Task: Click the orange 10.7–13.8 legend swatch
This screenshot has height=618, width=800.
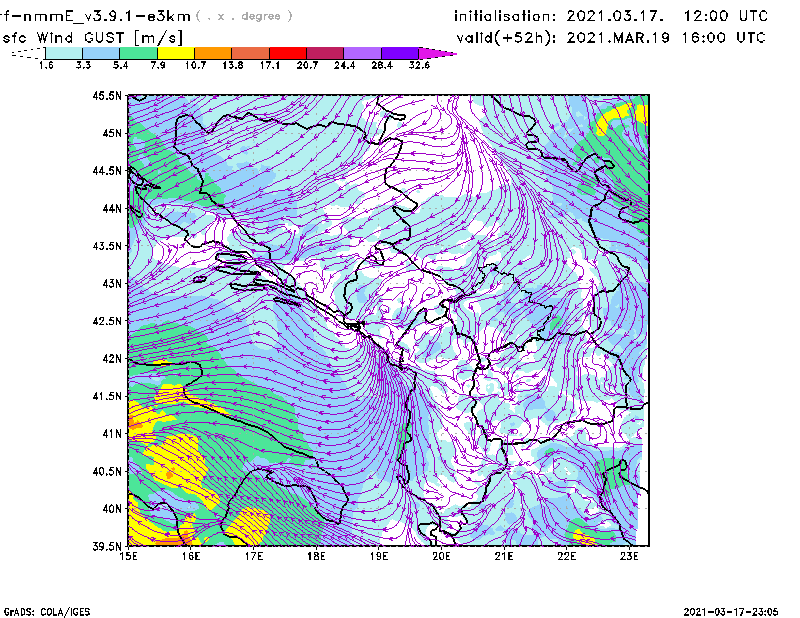Action: point(213,53)
